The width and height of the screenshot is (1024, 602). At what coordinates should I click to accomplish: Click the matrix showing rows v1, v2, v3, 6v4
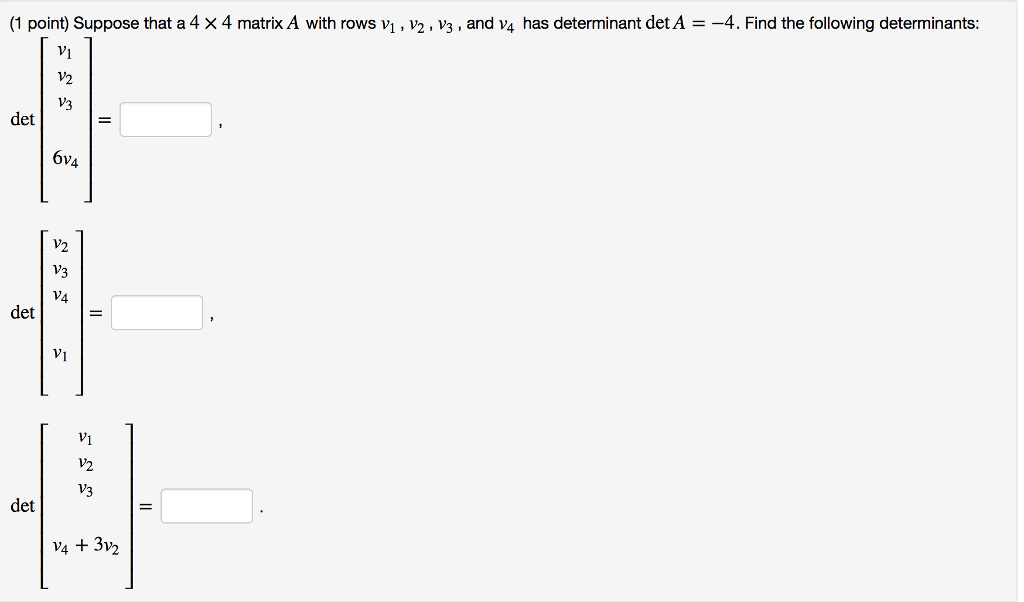[65, 119]
